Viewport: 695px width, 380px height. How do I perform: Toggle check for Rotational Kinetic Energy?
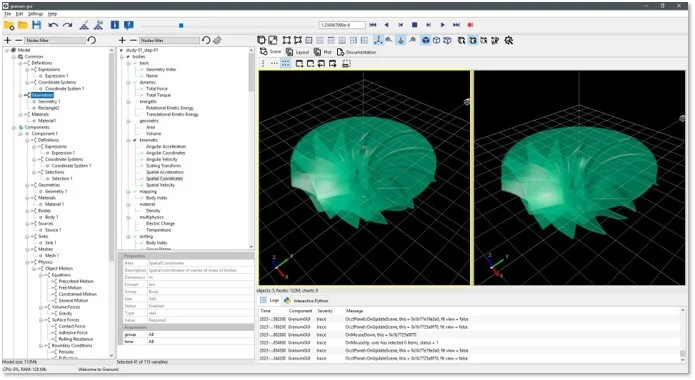pyautogui.click(x=142, y=108)
